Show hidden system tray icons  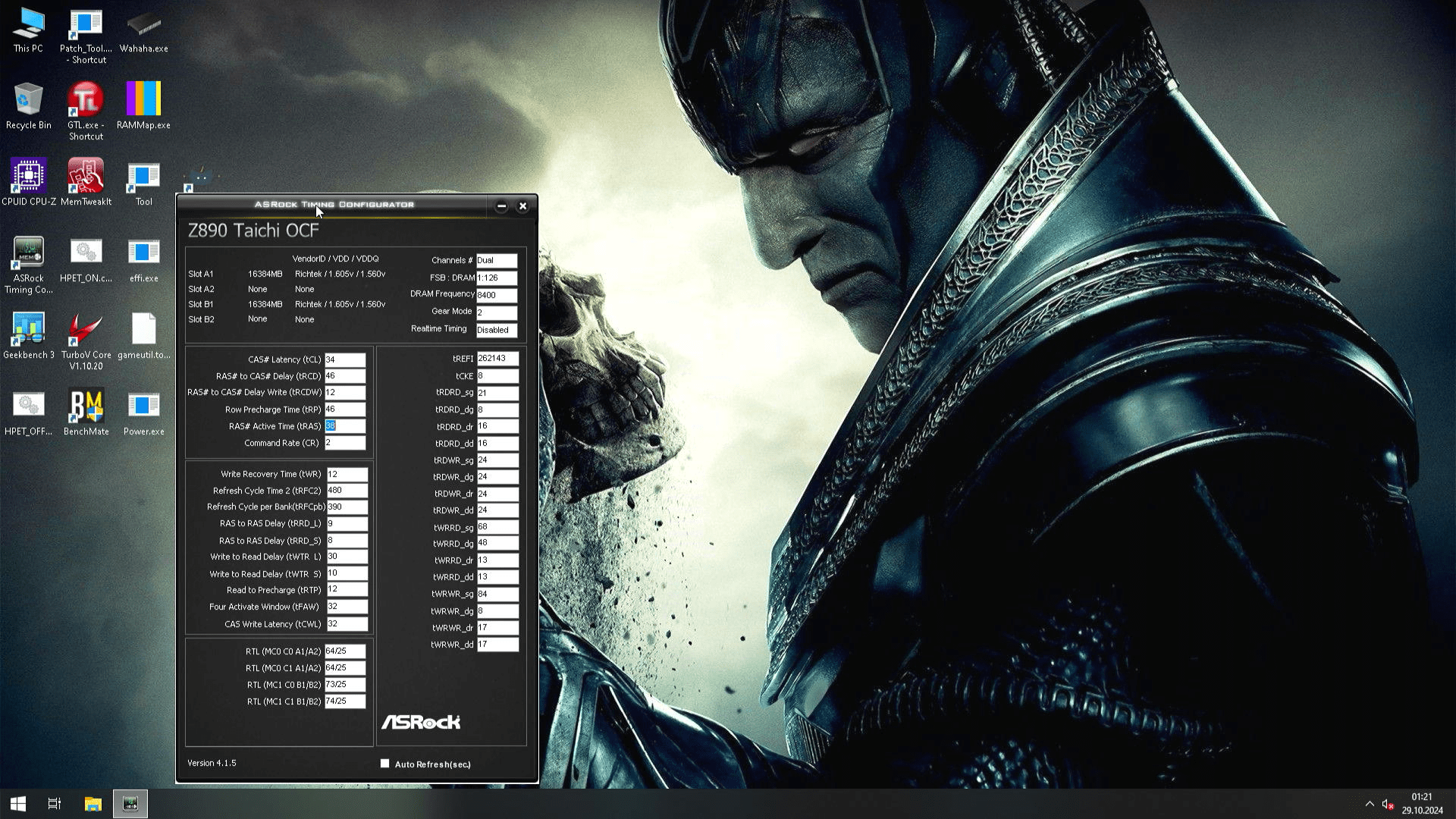(x=1370, y=804)
